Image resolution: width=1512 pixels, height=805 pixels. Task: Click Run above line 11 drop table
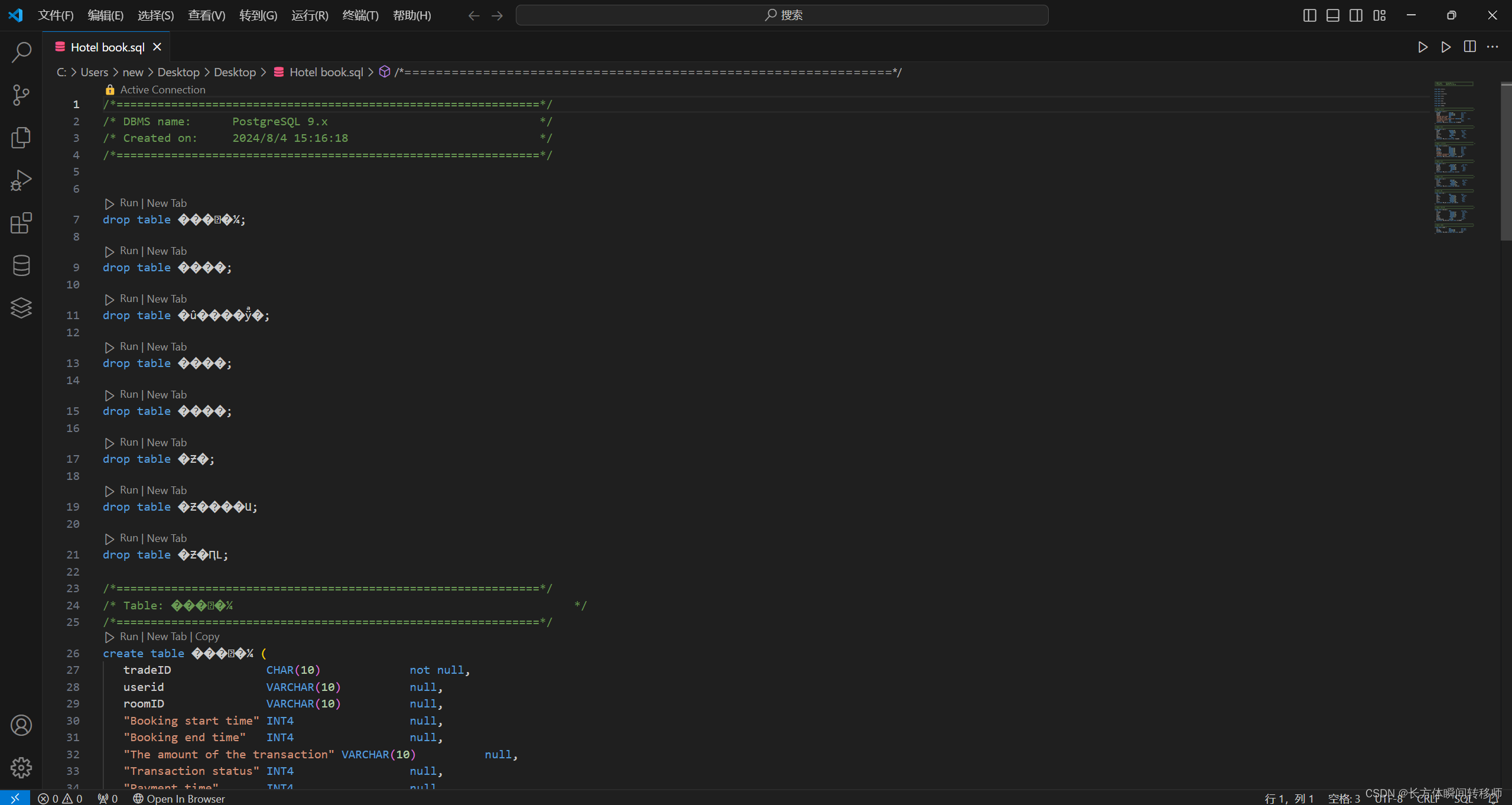pos(129,298)
